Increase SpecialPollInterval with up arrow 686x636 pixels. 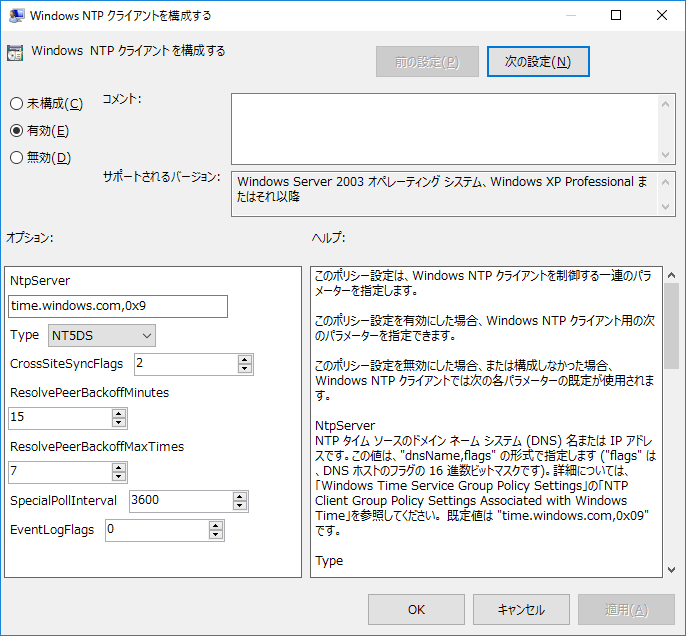240,496
